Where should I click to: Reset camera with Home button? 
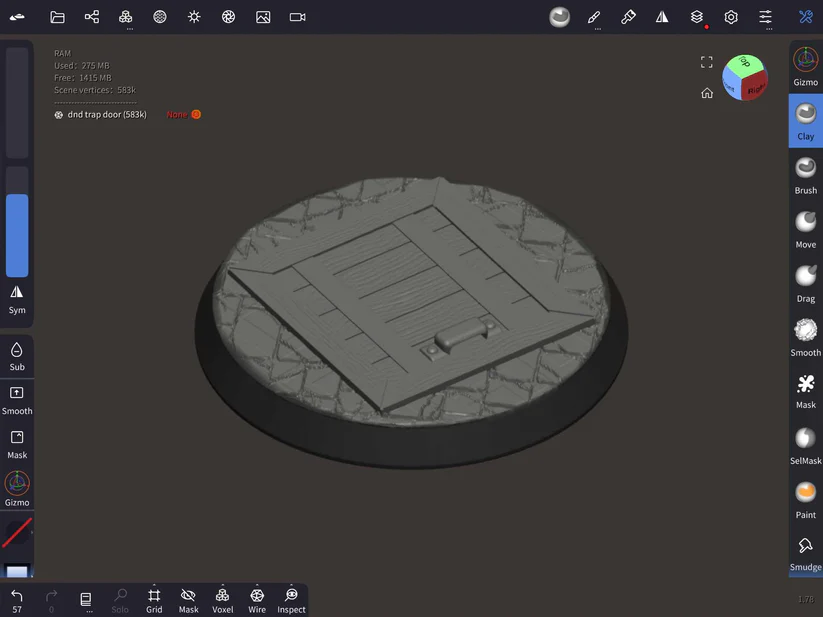[707, 93]
